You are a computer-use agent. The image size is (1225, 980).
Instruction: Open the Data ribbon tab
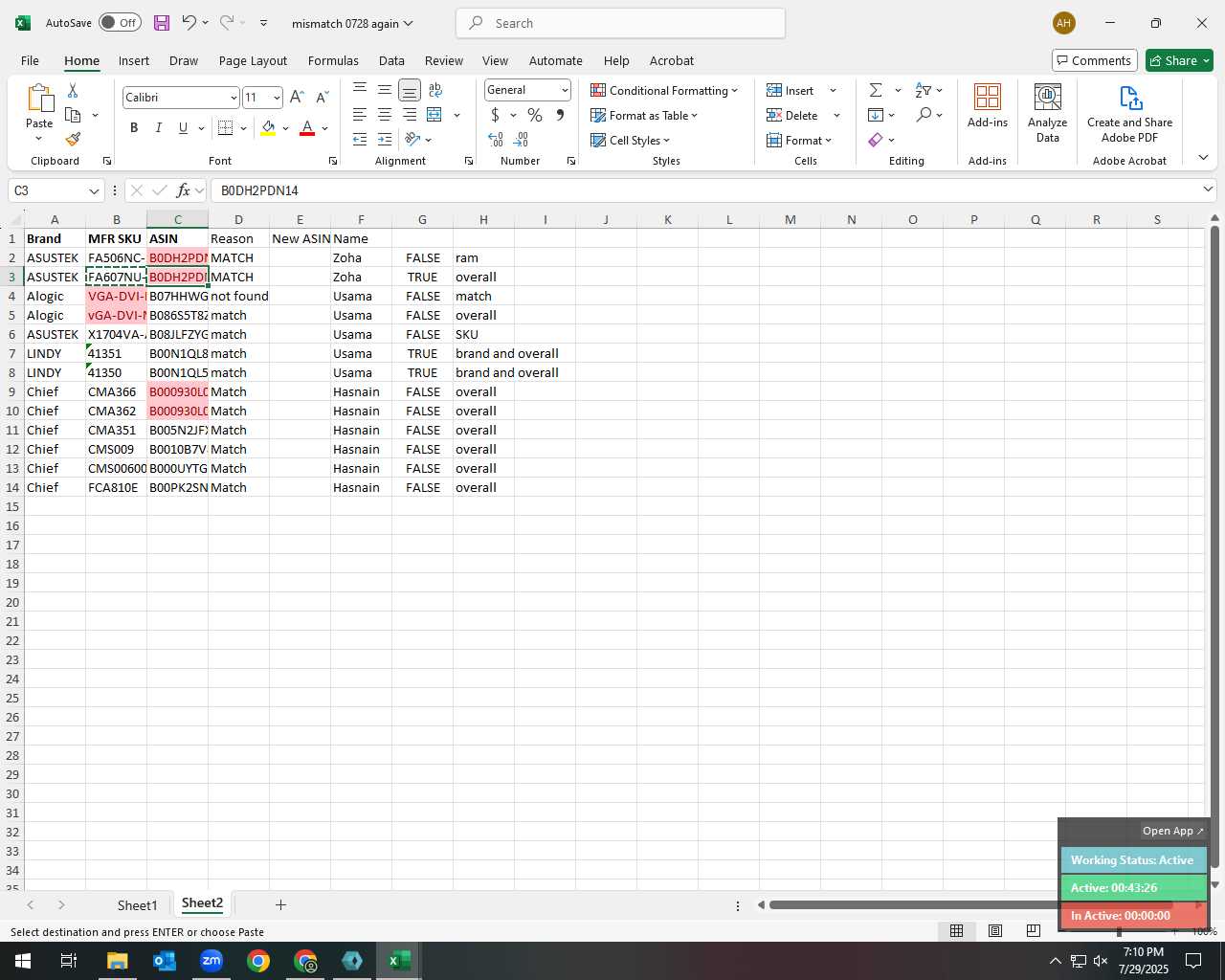[391, 60]
